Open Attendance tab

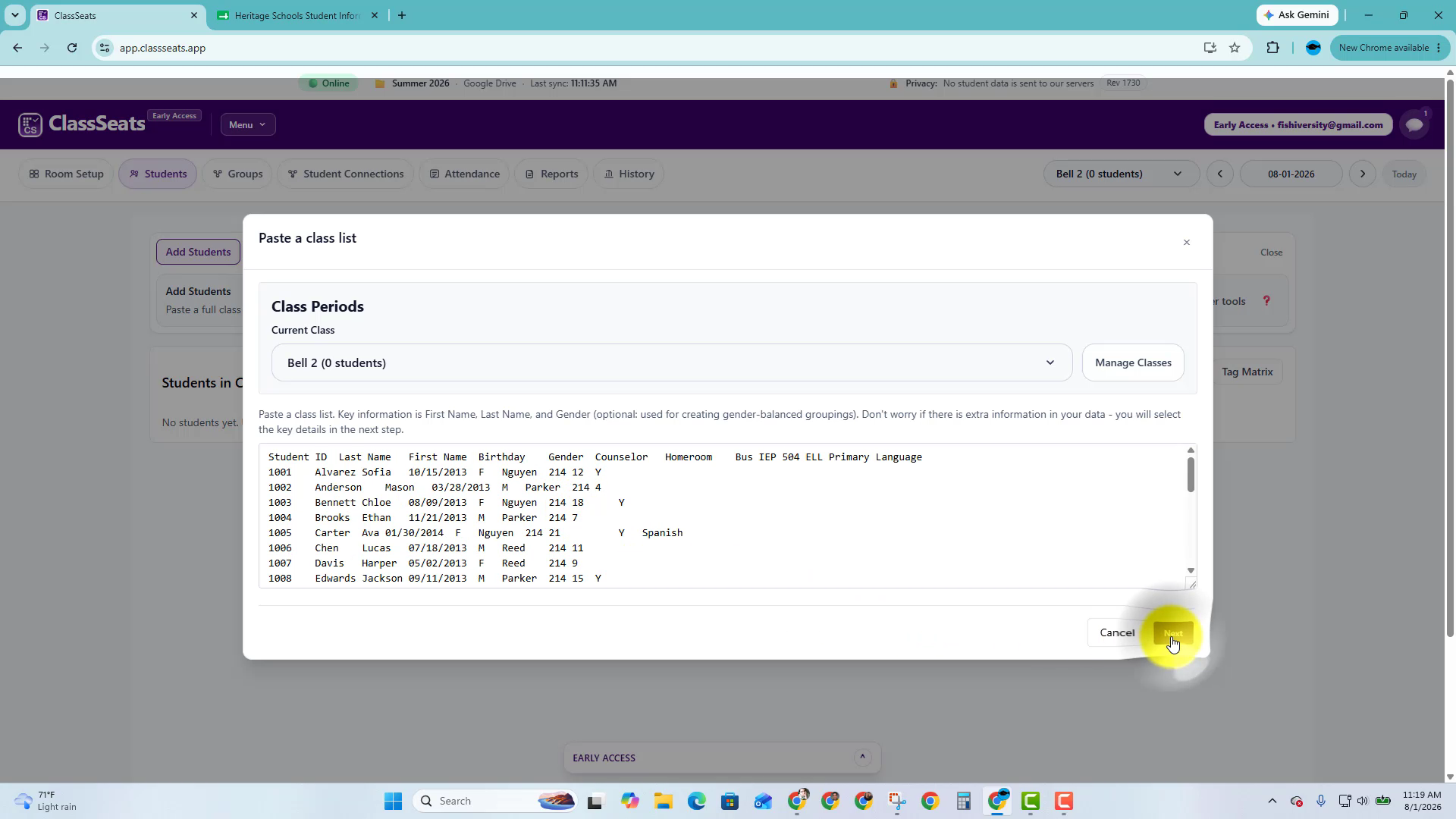[x=464, y=174]
